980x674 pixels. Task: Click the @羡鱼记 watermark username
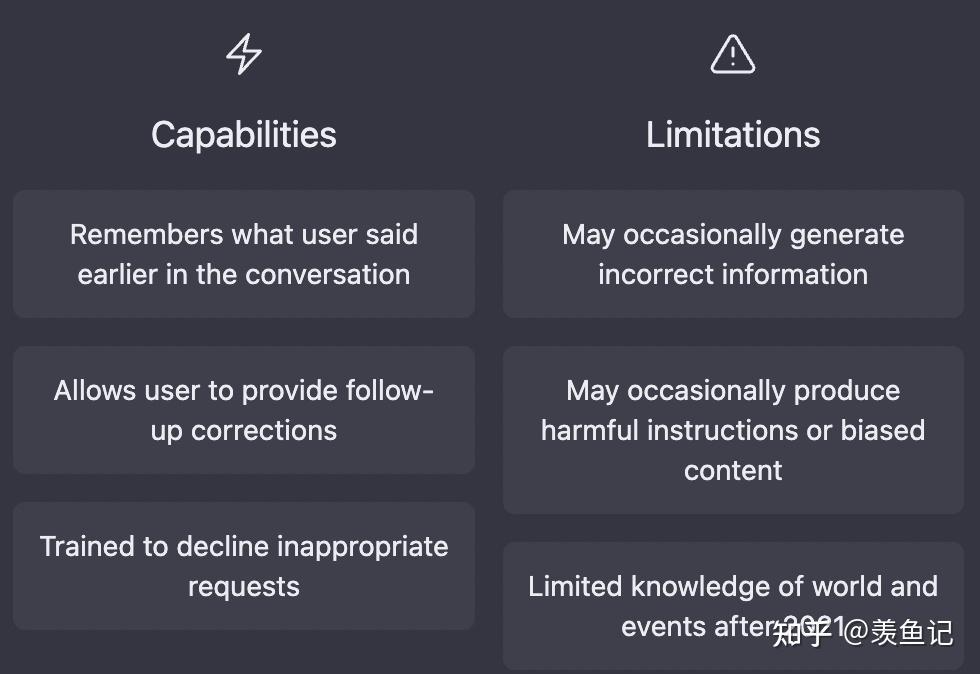pos(898,632)
